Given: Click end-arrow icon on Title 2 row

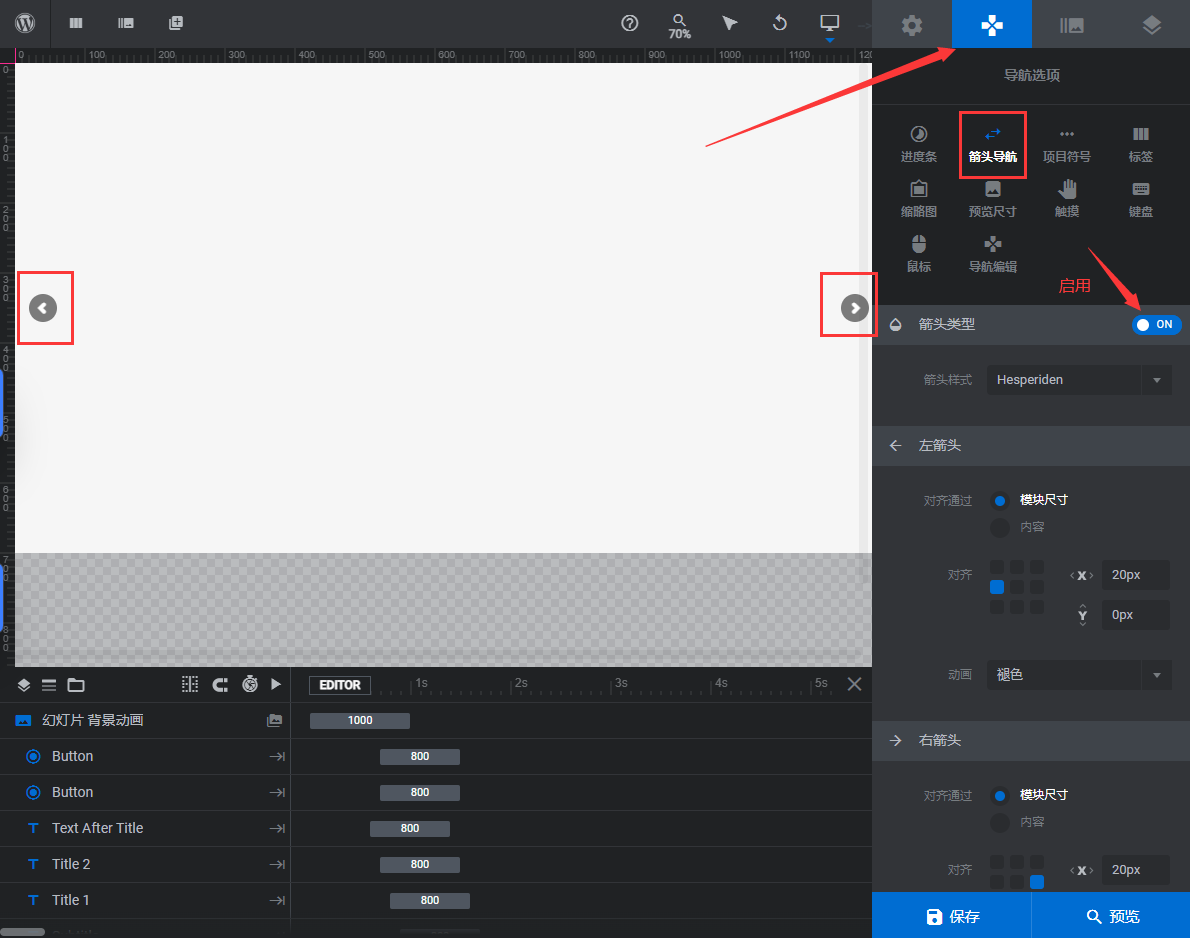Looking at the screenshot, I should (x=277, y=864).
